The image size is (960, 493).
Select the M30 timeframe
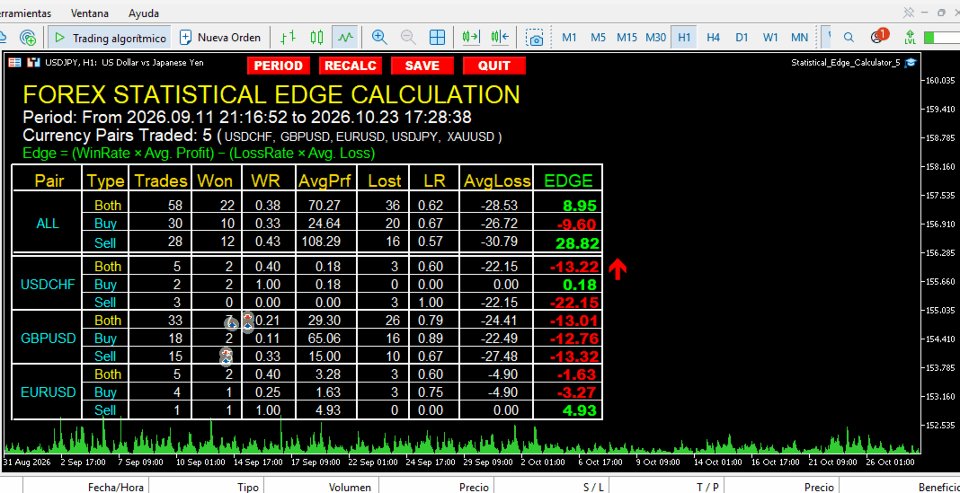(x=656, y=37)
